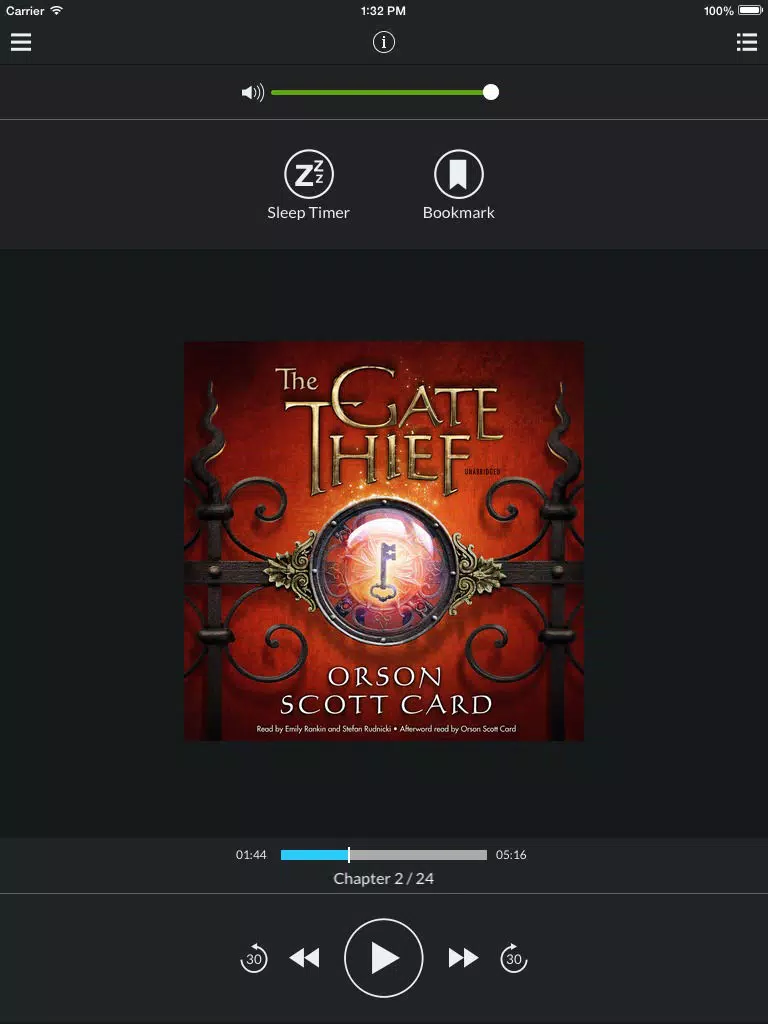Image resolution: width=768 pixels, height=1024 pixels.
Task: Go to previous chapter
Action: pyautogui.click(x=304, y=958)
